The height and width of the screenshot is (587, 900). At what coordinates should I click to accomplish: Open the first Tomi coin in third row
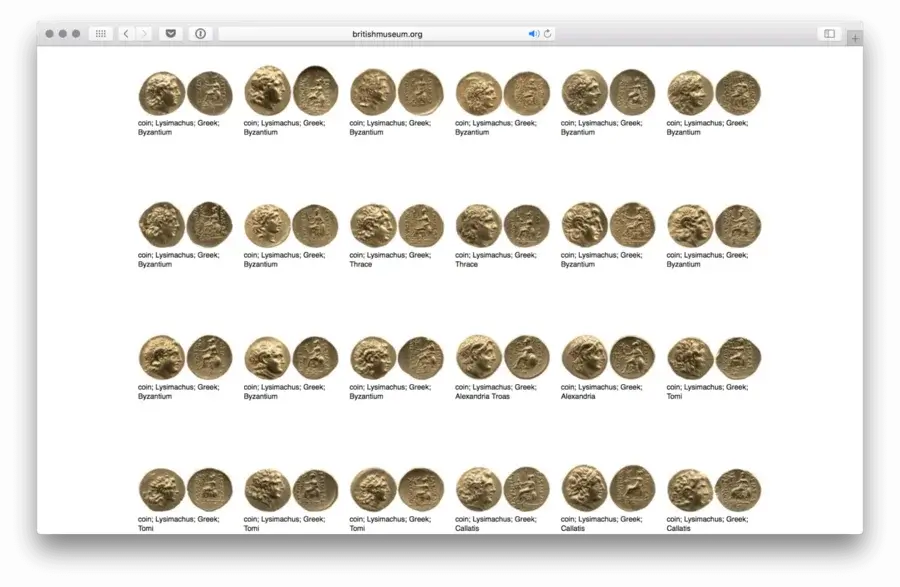[x=714, y=357]
